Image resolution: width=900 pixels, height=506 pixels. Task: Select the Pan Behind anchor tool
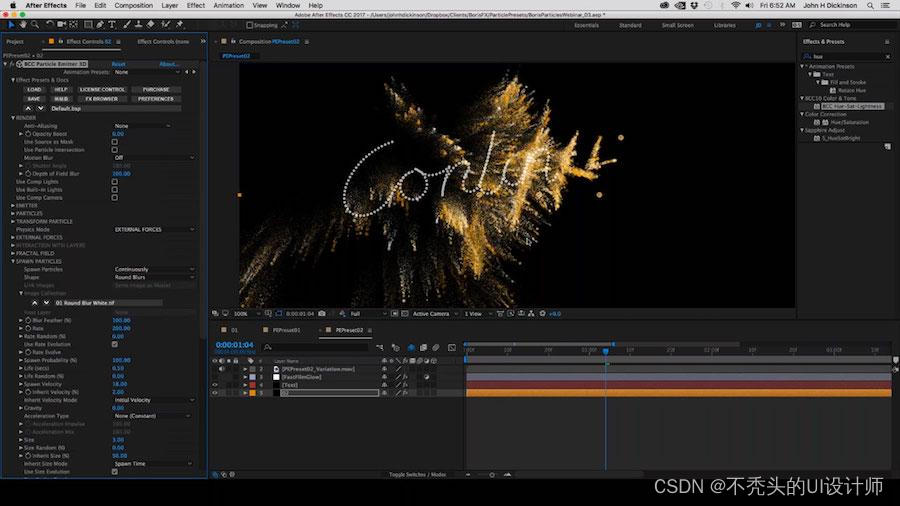(73, 25)
